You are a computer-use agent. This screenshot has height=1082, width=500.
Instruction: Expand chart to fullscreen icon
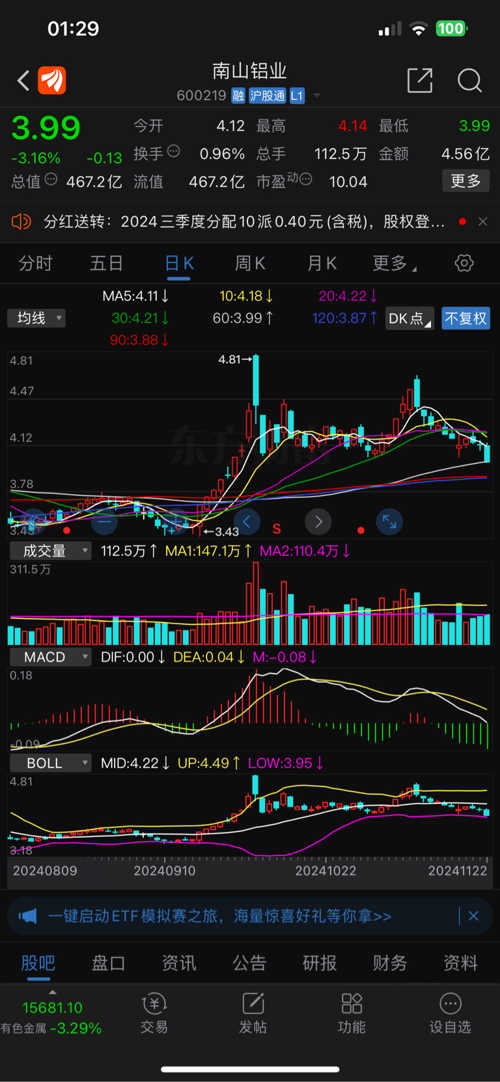pyautogui.click(x=390, y=521)
